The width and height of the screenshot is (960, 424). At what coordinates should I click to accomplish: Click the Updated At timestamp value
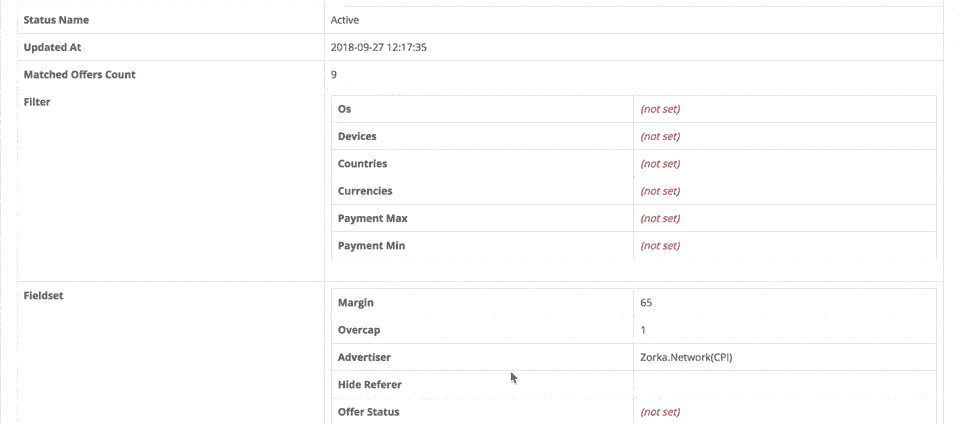pos(378,47)
